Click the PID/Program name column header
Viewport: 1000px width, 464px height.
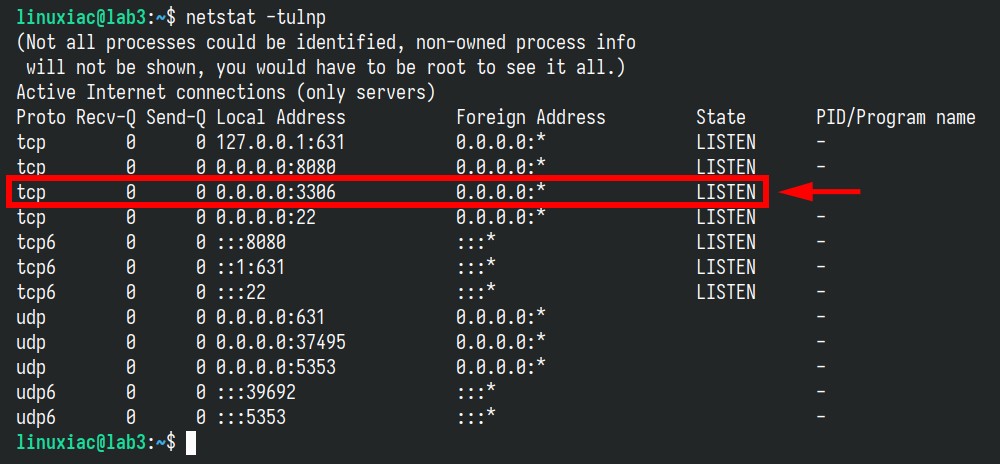(x=895, y=118)
